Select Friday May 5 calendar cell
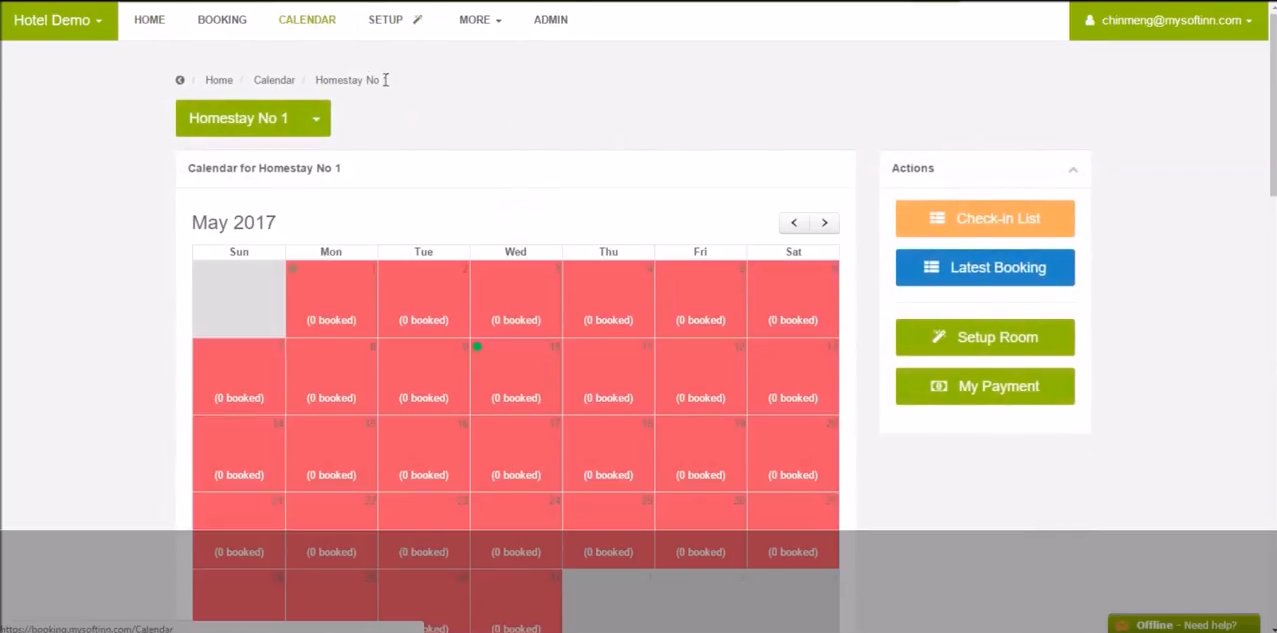The height and width of the screenshot is (633, 1277). point(700,299)
